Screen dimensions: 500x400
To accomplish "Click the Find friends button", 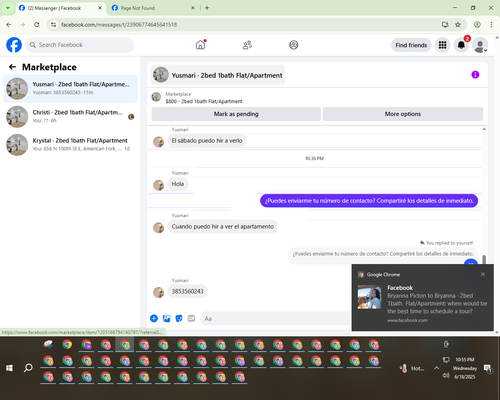I will pos(411,45).
